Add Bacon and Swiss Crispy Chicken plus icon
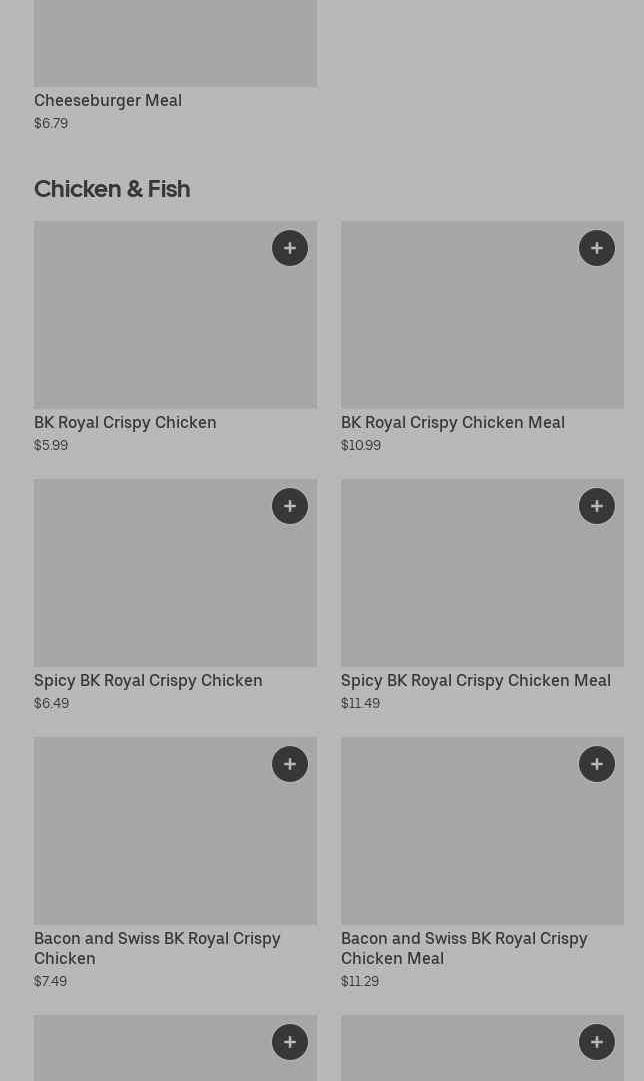Screen dimensions: 644x1081 pyautogui.click(x=290, y=764)
